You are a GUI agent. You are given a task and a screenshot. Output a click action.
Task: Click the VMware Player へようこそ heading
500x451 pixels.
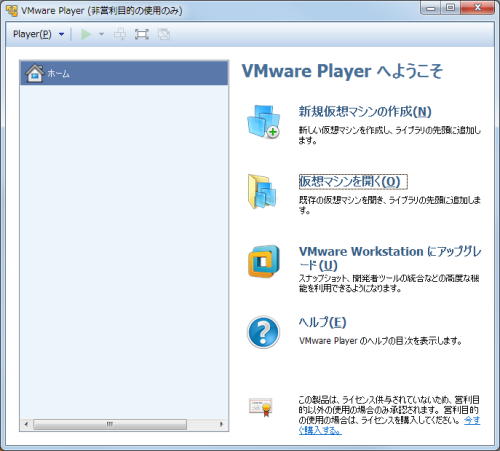[x=342, y=71]
